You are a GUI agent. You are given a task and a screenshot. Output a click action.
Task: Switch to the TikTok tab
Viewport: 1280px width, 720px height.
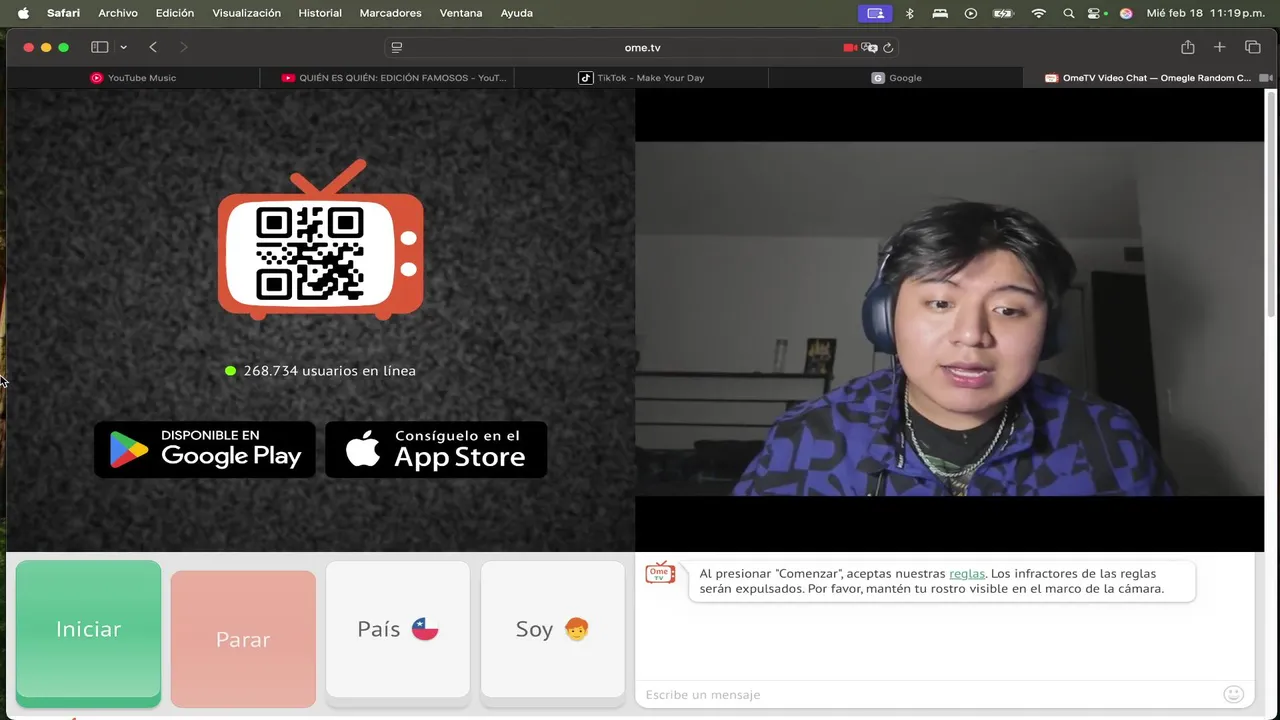pyautogui.click(x=642, y=78)
